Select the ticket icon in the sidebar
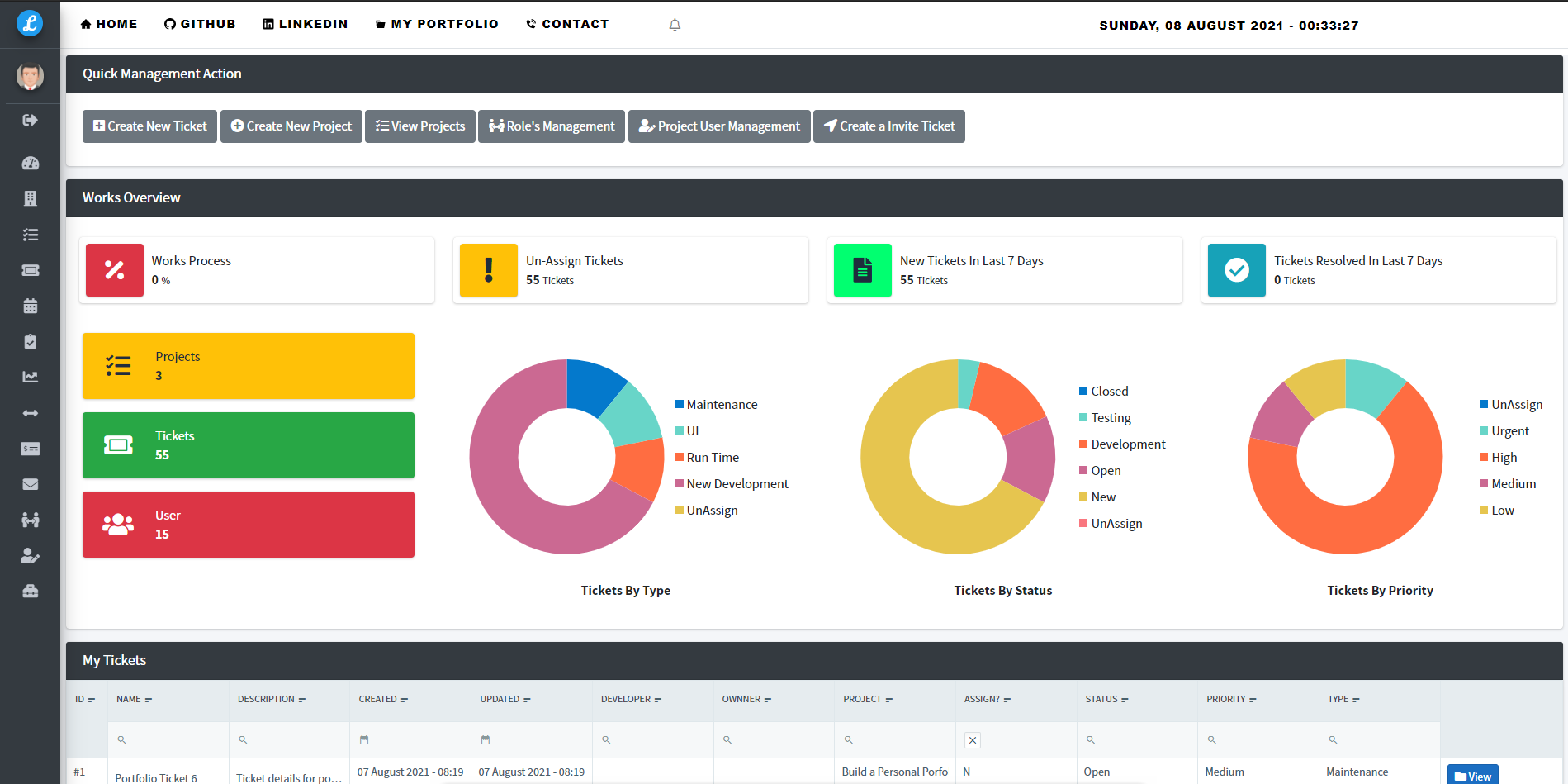The image size is (1568, 784). (31, 270)
